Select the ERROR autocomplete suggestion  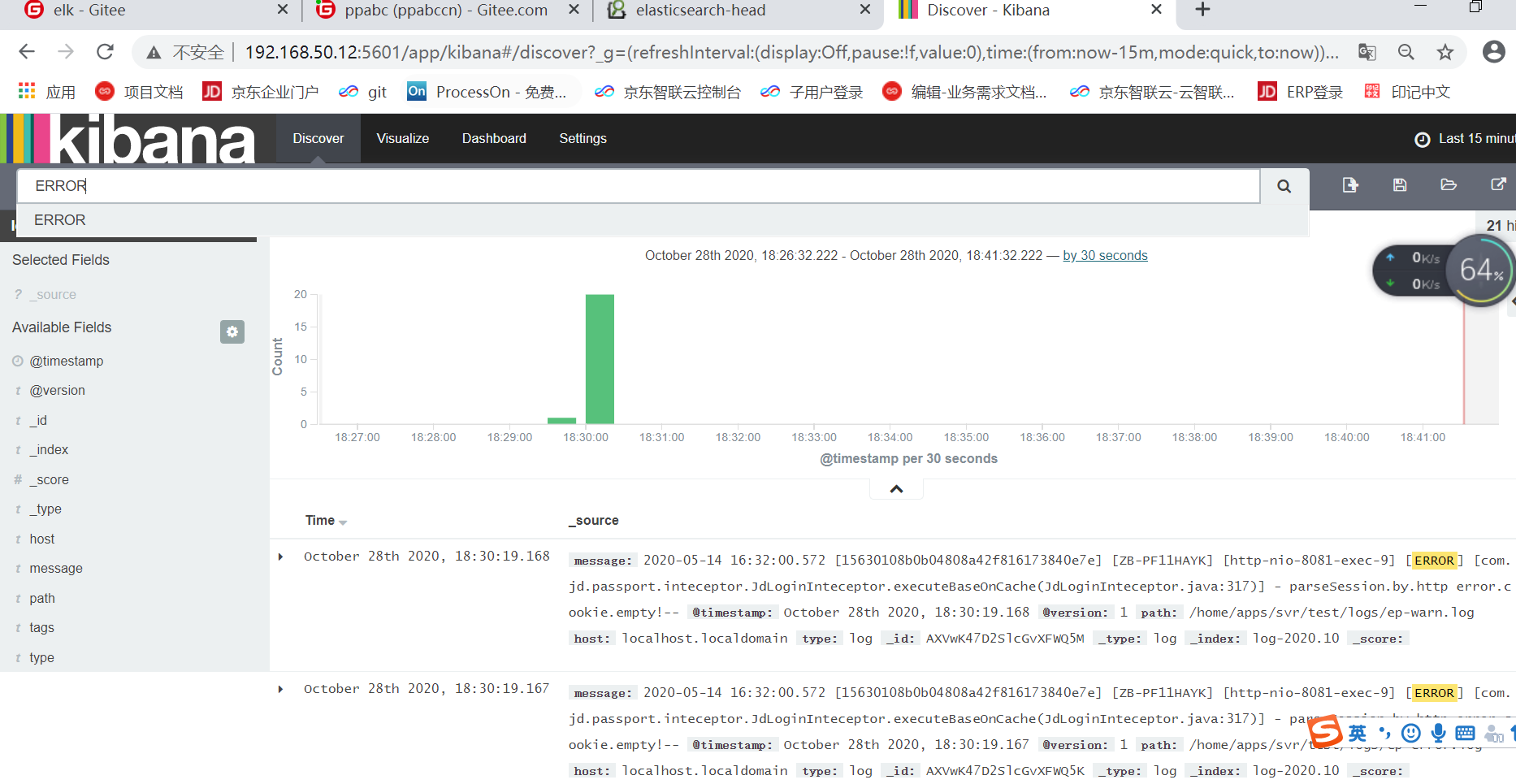662,220
